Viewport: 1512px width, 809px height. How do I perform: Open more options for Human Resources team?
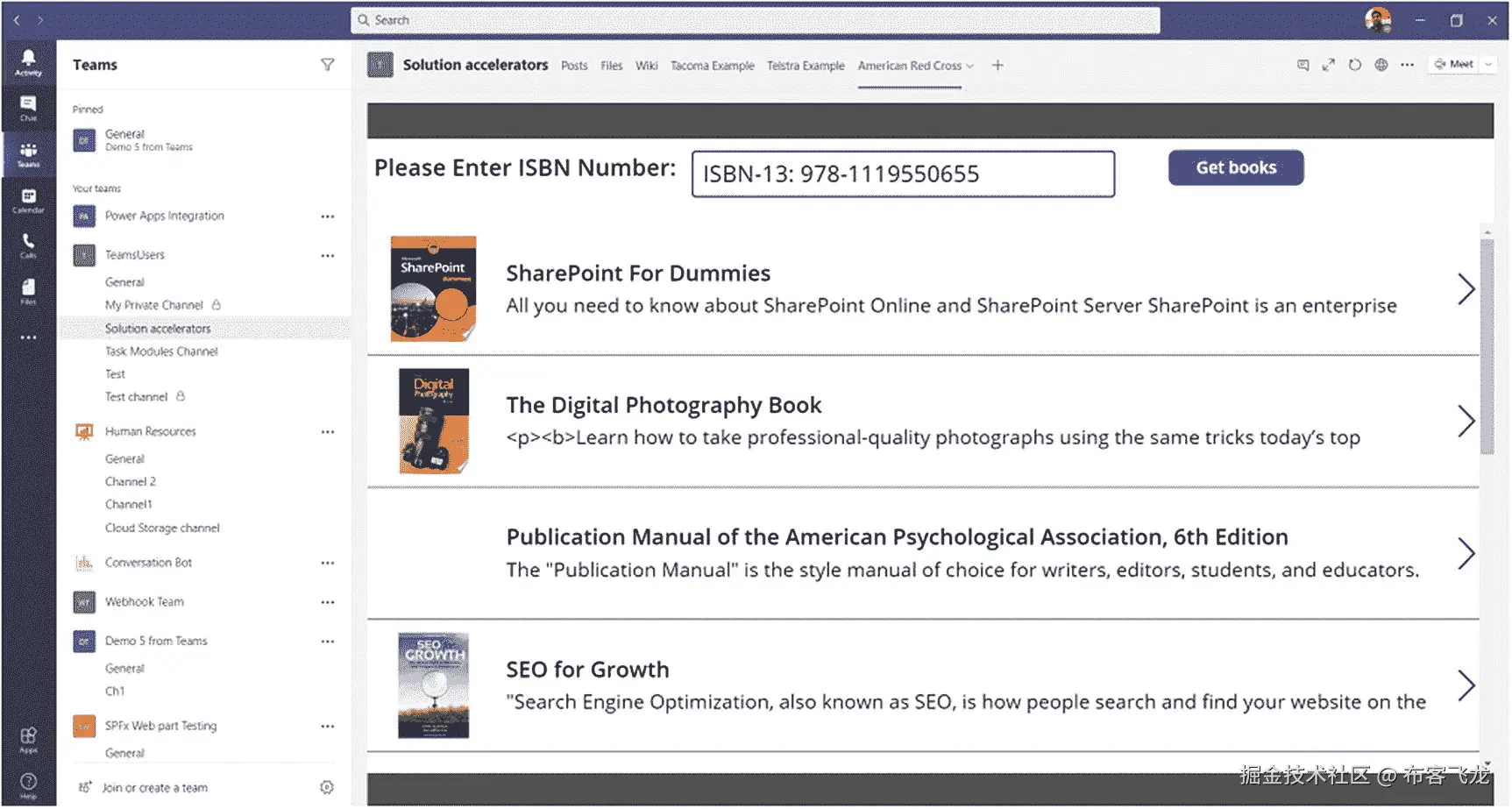point(328,432)
